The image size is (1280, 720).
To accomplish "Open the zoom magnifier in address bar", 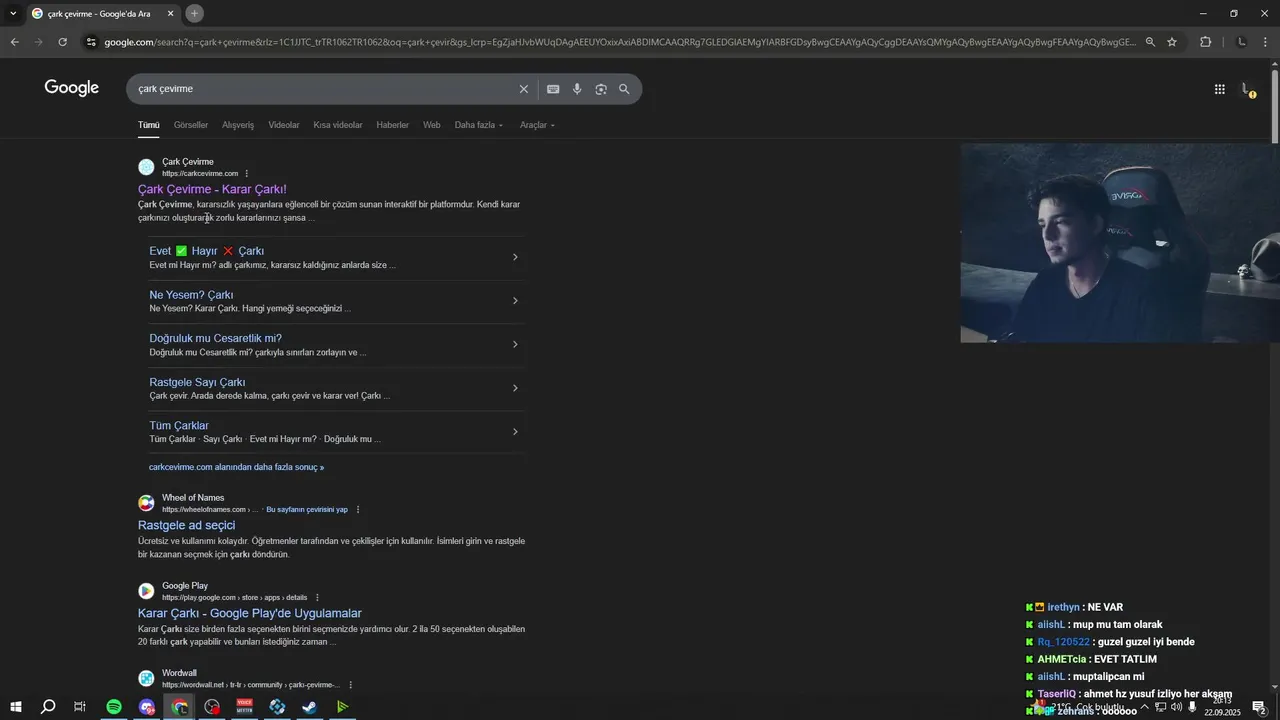I will pyautogui.click(x=1150, y=42).
